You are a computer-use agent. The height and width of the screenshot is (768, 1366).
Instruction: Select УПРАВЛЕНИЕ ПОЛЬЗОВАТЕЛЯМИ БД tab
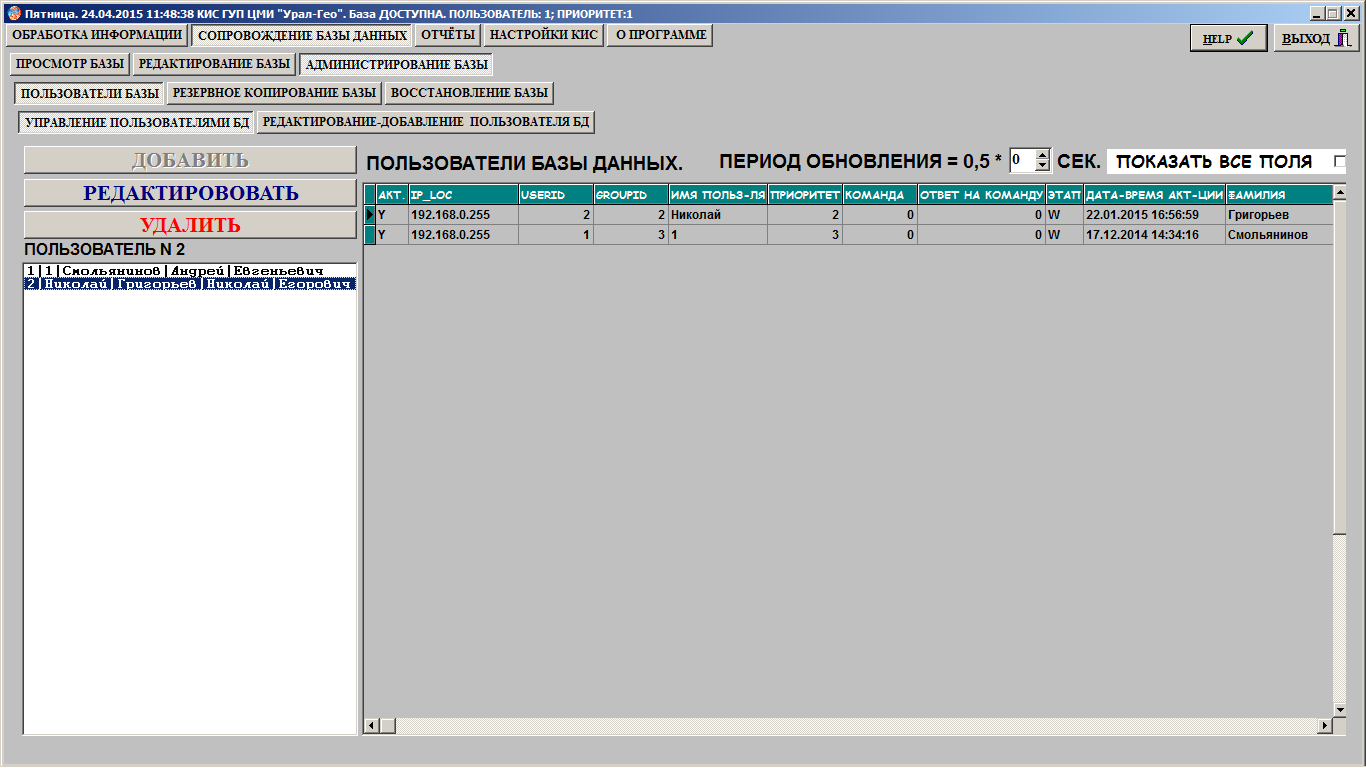pos(137,123)
